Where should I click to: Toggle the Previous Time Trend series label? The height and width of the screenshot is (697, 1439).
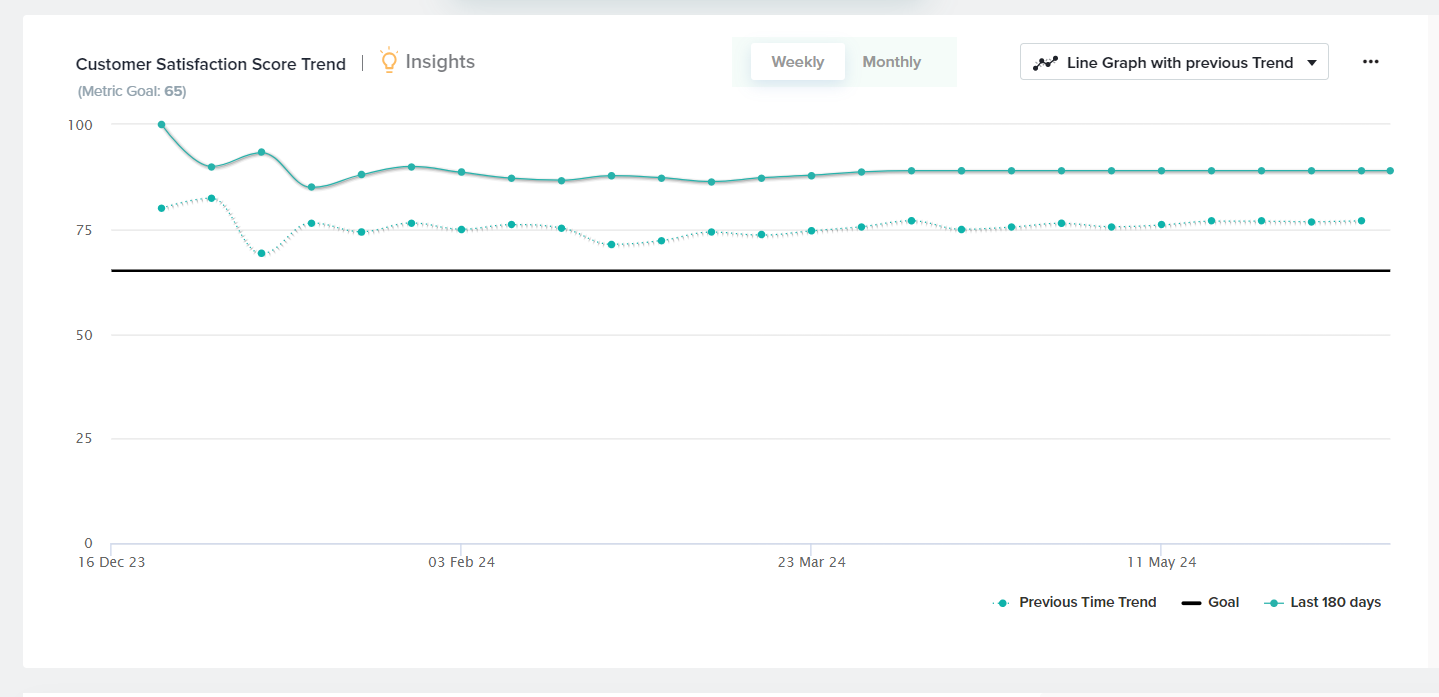click(x=1087, y=602)
